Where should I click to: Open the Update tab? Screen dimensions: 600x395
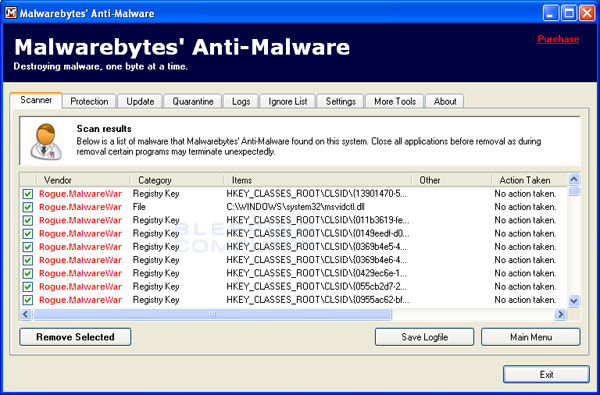140,101
